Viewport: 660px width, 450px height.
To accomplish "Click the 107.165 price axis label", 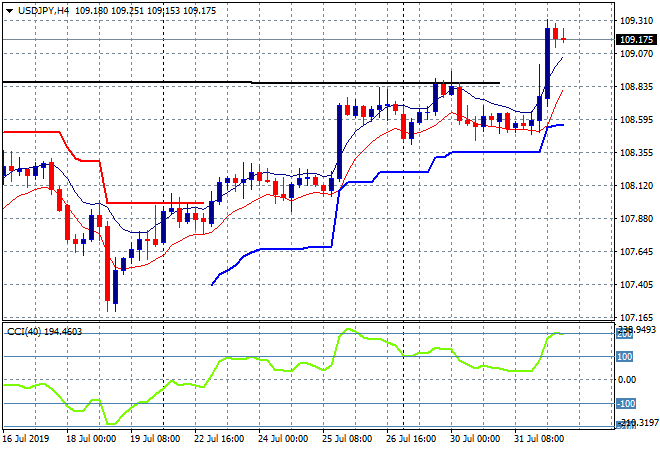I will 636,317.
